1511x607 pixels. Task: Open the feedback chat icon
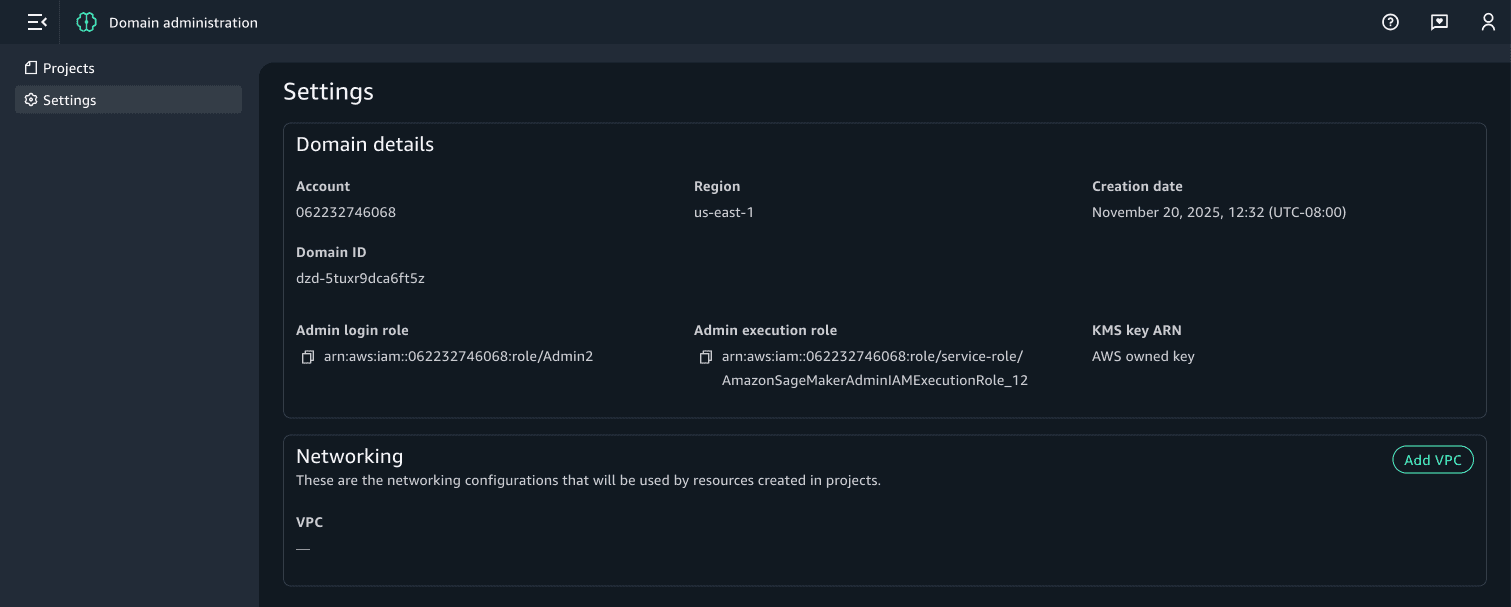pyautogui.click(x=1439, y=22)
